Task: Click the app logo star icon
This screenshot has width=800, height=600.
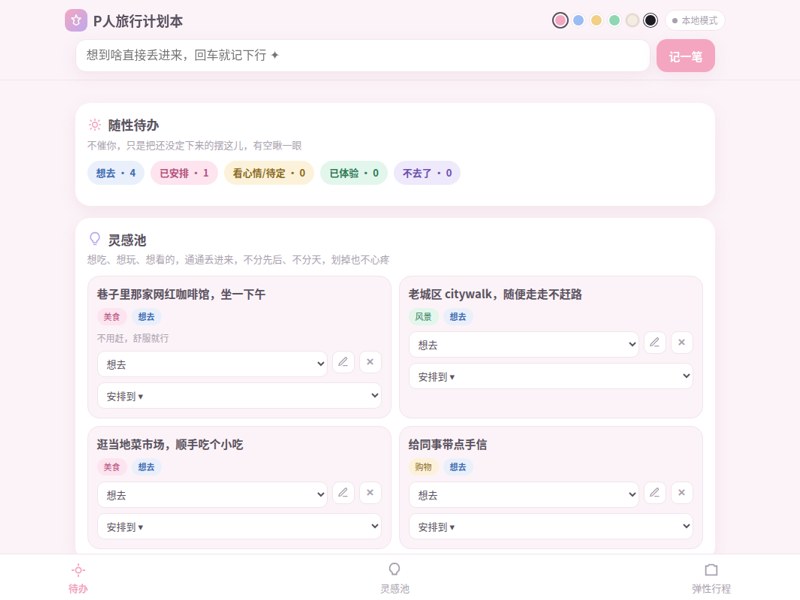Action: tap(76, 21)
